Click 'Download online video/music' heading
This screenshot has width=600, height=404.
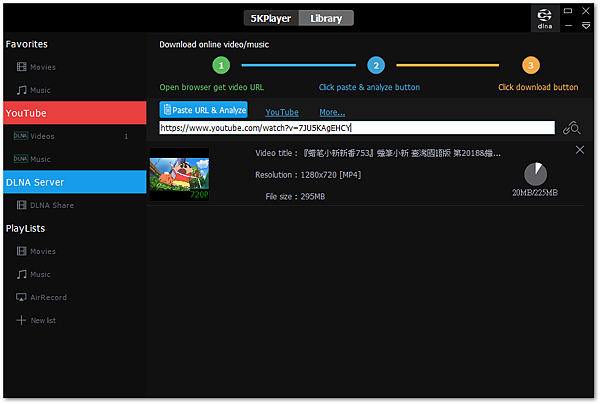[214, 44]
